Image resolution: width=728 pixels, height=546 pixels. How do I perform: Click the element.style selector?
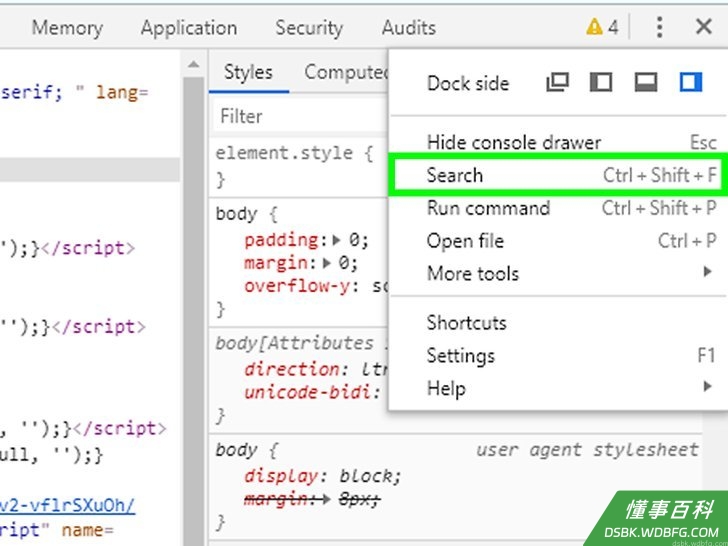[x=284, y=153]
